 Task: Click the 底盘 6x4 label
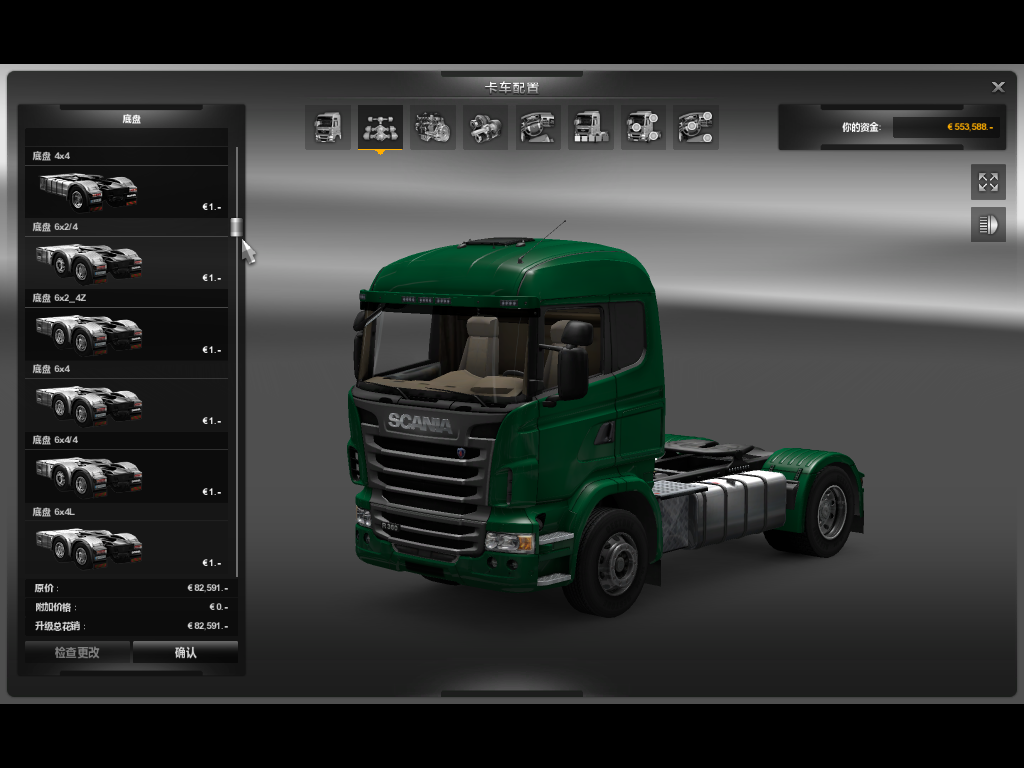click(x=51, y=369)
